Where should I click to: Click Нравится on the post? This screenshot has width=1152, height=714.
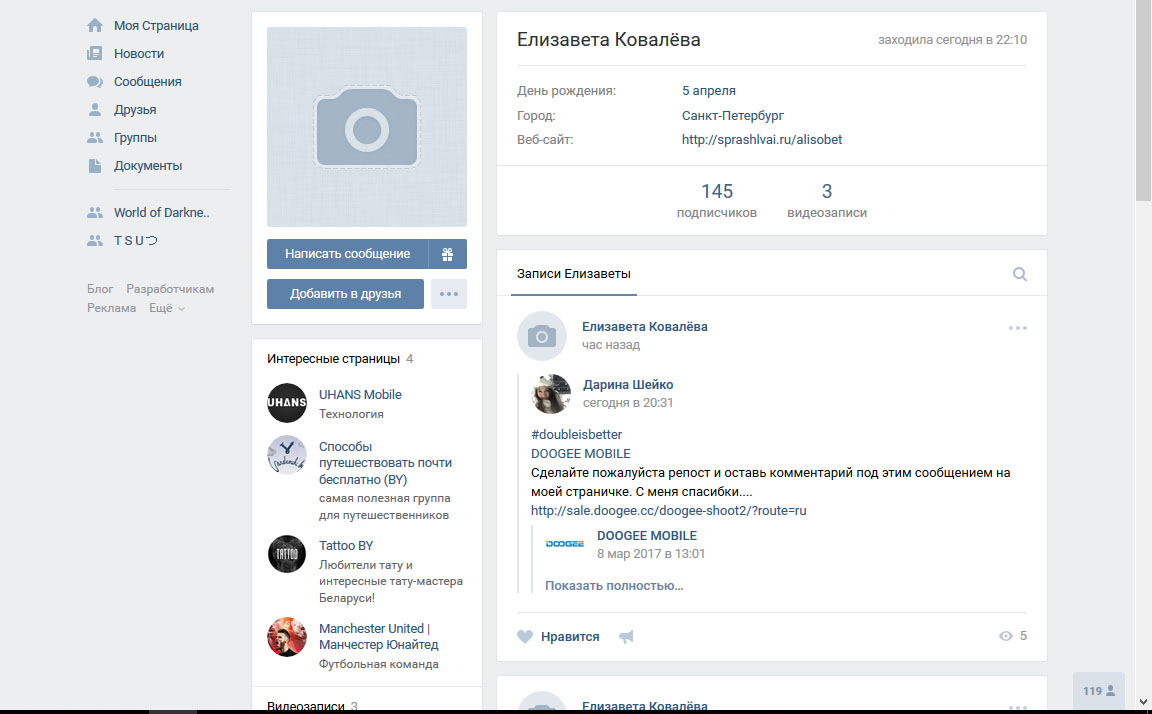pyautogui.click(x=570, y=637)
